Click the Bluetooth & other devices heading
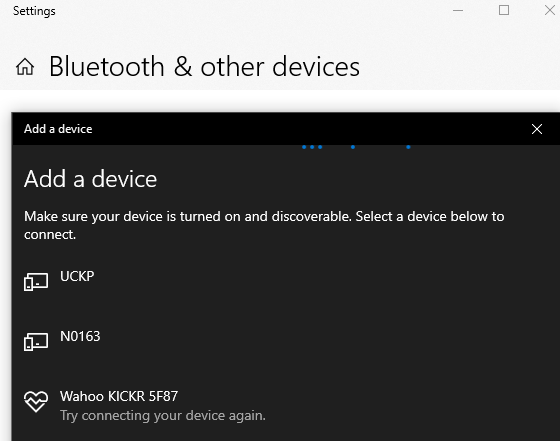 [x=204, y=67]
